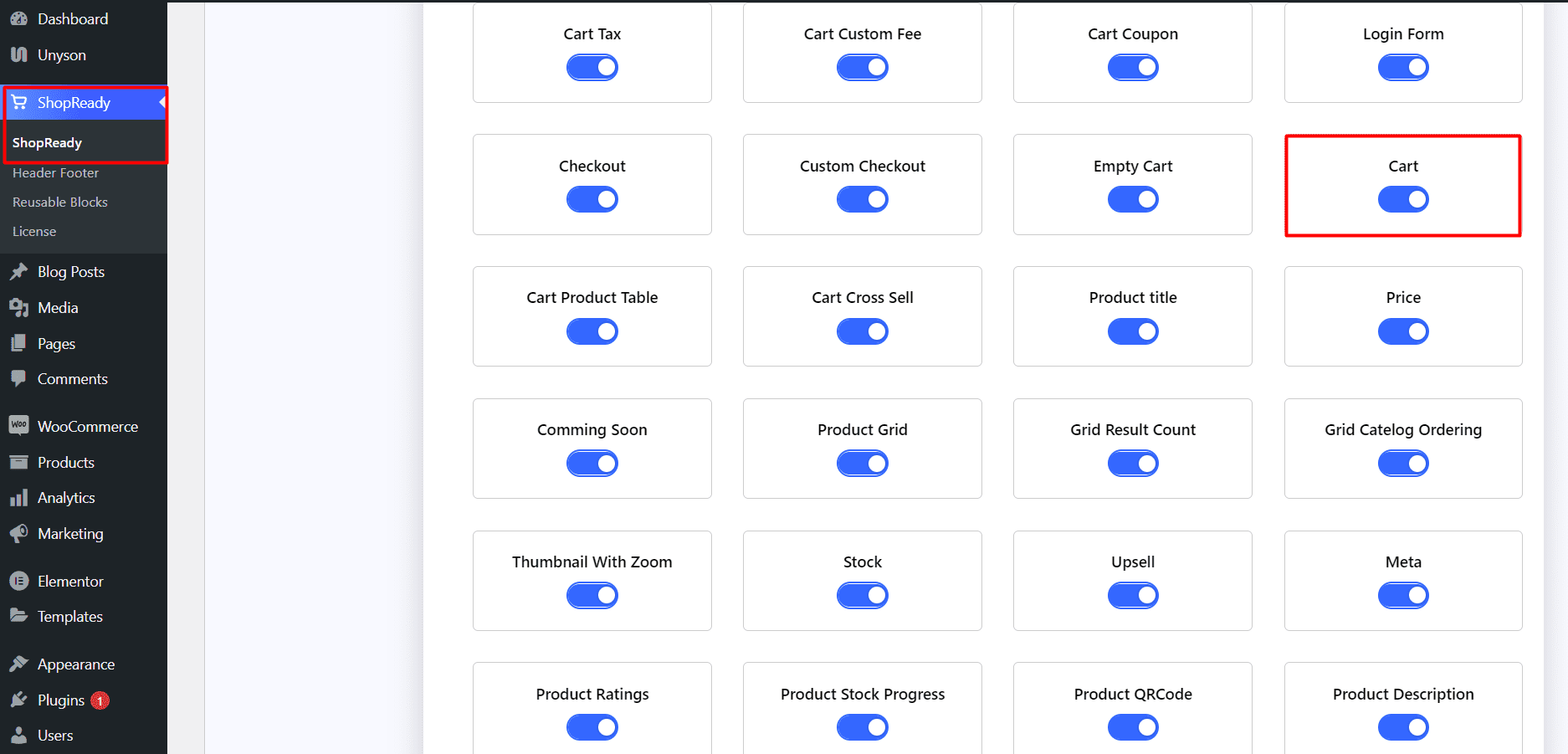
Task: Open the Unyson plugin icon
Action: (19, 54)
